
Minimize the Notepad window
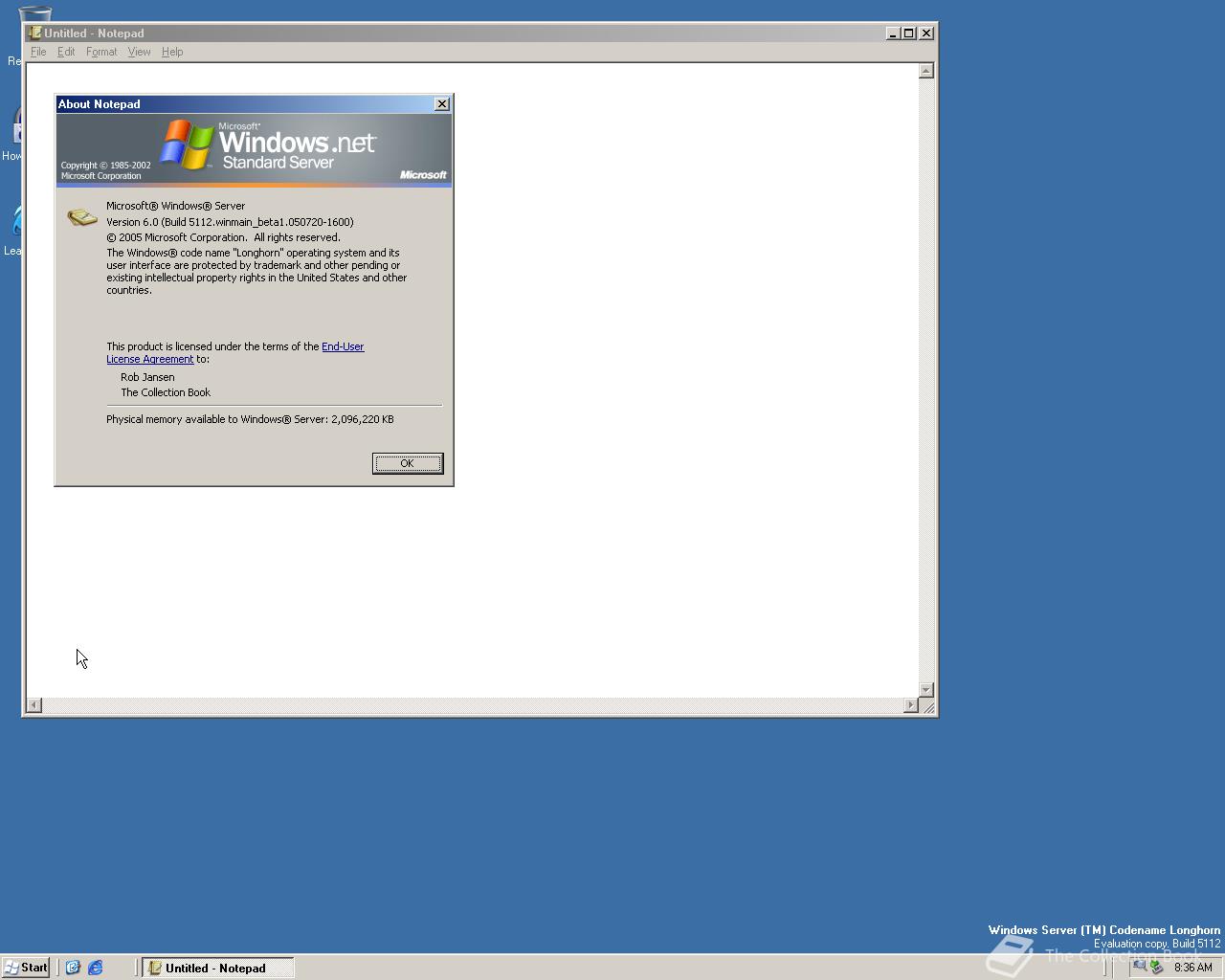click(x=892, y=33)
